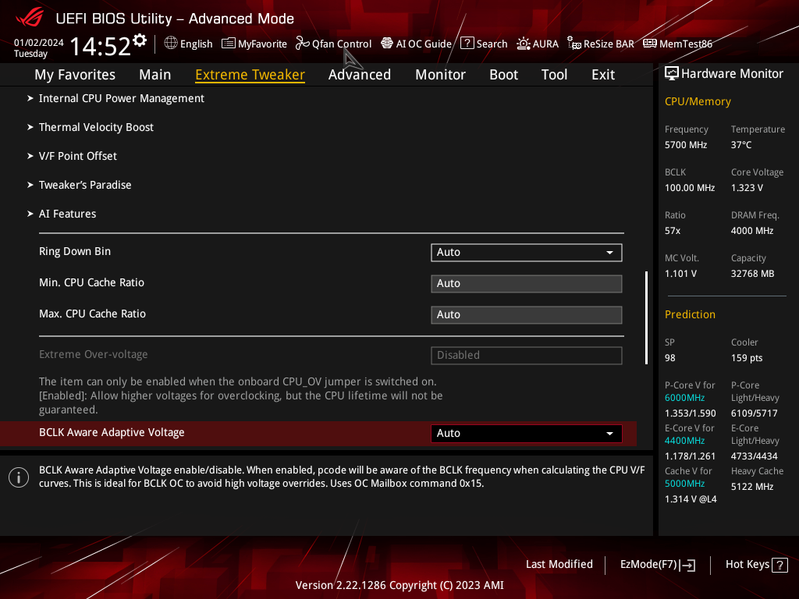This screenshot has height=599, width=799.
Task: Select BCLK Aware Adaptive Voltage row
Action: pos(318,433)
